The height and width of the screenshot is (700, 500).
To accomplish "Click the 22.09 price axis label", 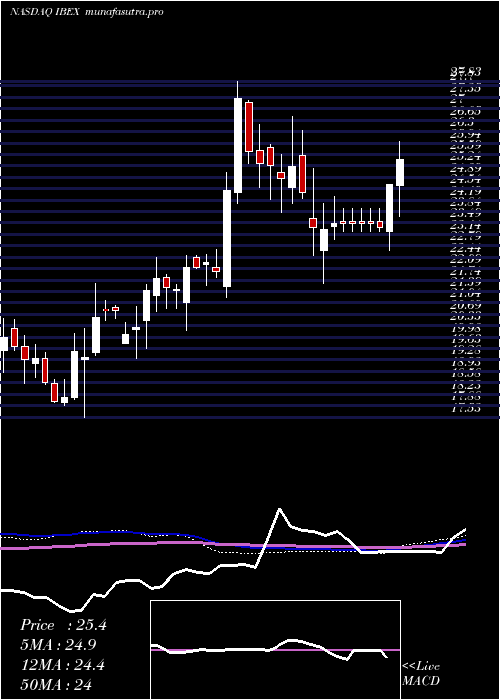I will point(466,261).
